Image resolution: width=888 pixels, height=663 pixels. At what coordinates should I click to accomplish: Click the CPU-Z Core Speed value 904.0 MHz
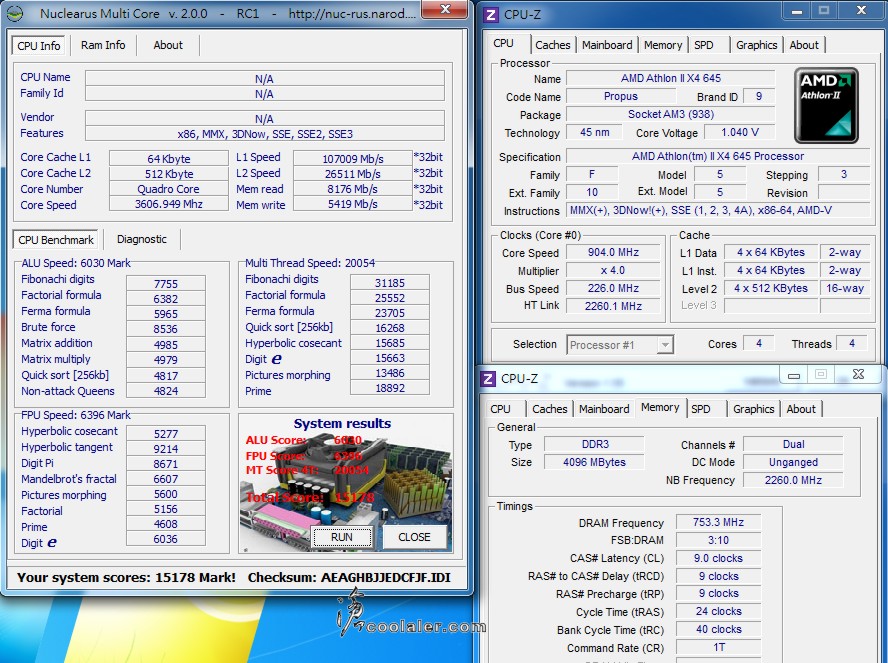tap(613, 253)
